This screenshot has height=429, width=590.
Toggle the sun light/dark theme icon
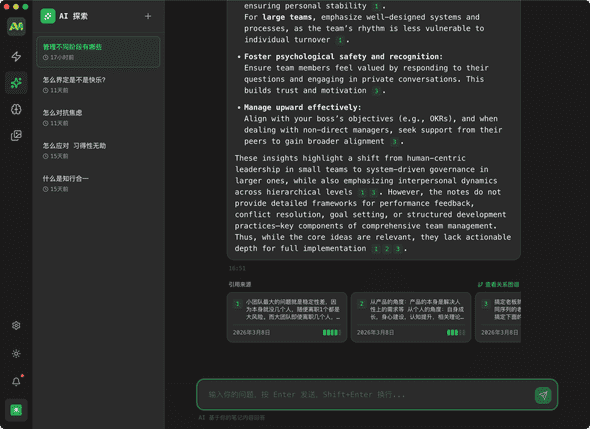coord(16,354)
